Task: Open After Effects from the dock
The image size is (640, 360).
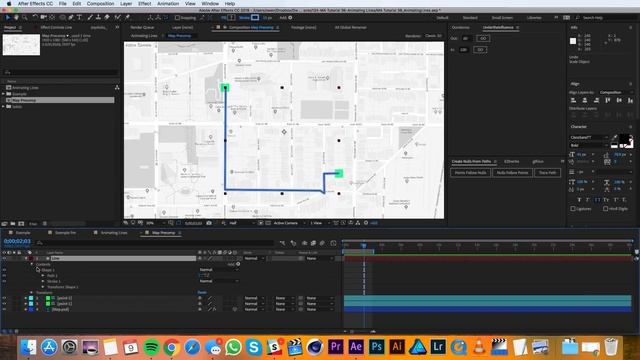Action: (356, 347)
